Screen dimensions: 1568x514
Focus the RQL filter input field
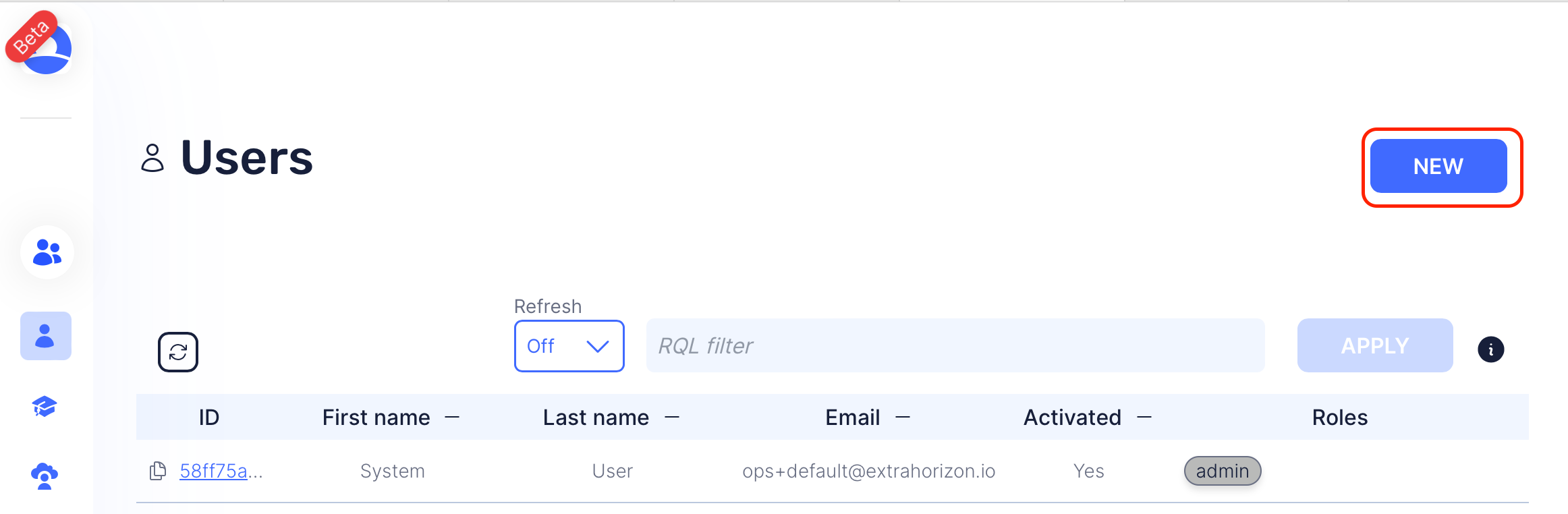955,346
